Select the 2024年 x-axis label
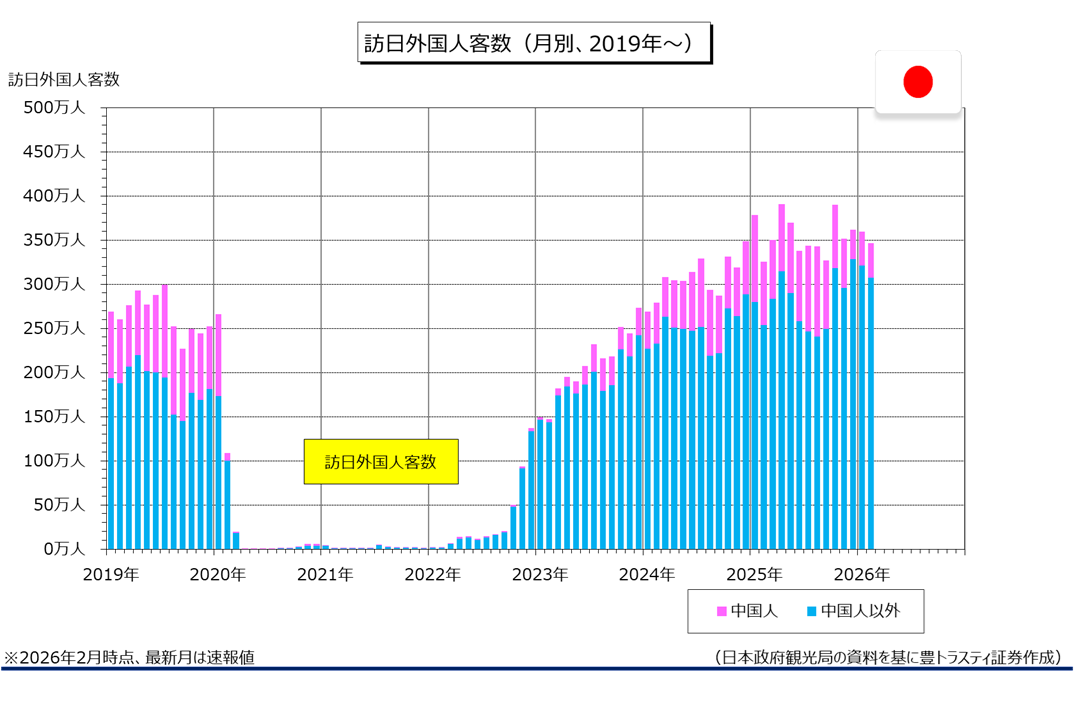This screenshot has height=707, width=1074. point(647,575)
